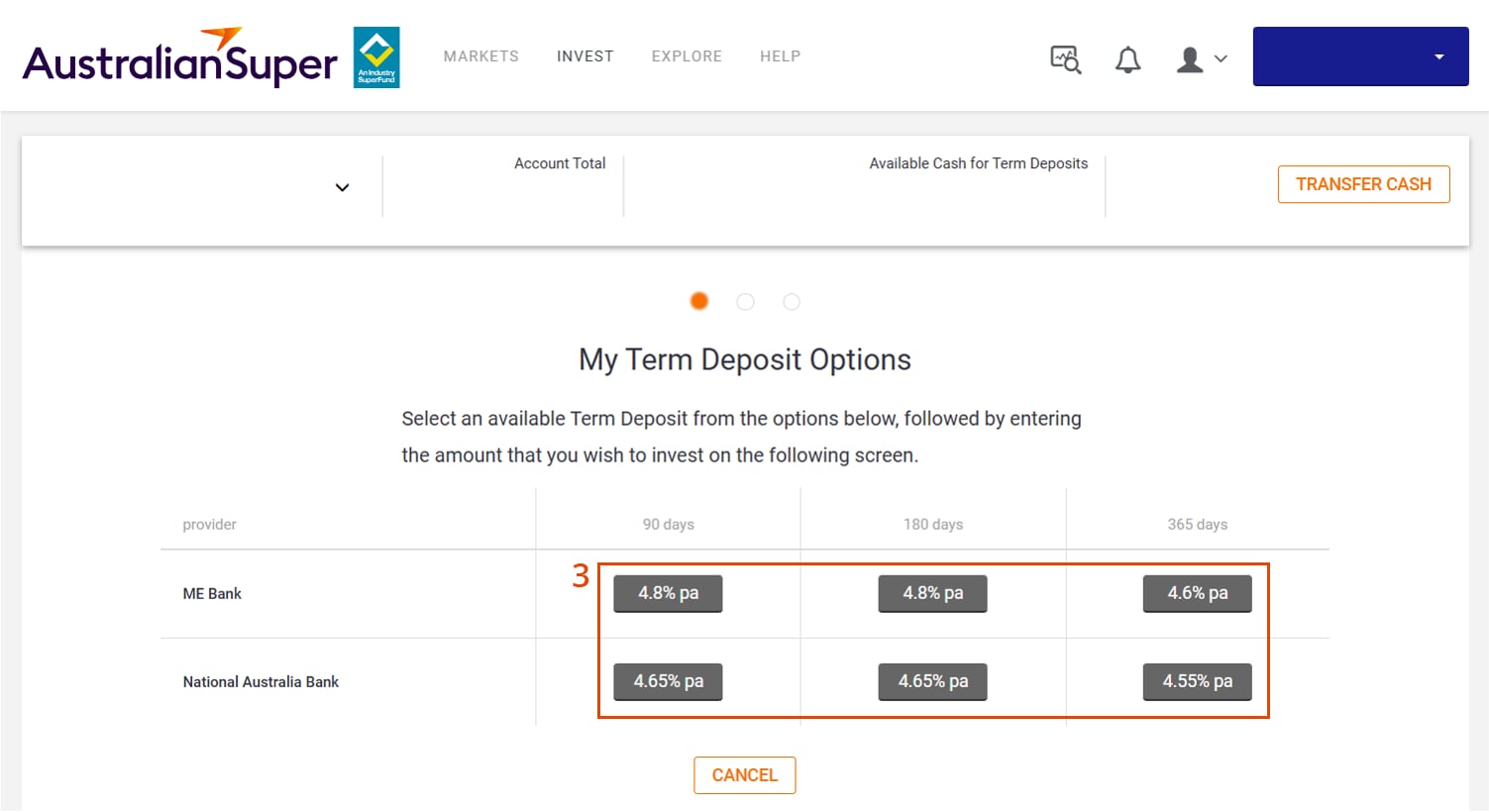This screenshot has height=812, width=1489.
Task: Choose National Australia Bank 365 days 4.55% pa
Action: point(1197,681)
